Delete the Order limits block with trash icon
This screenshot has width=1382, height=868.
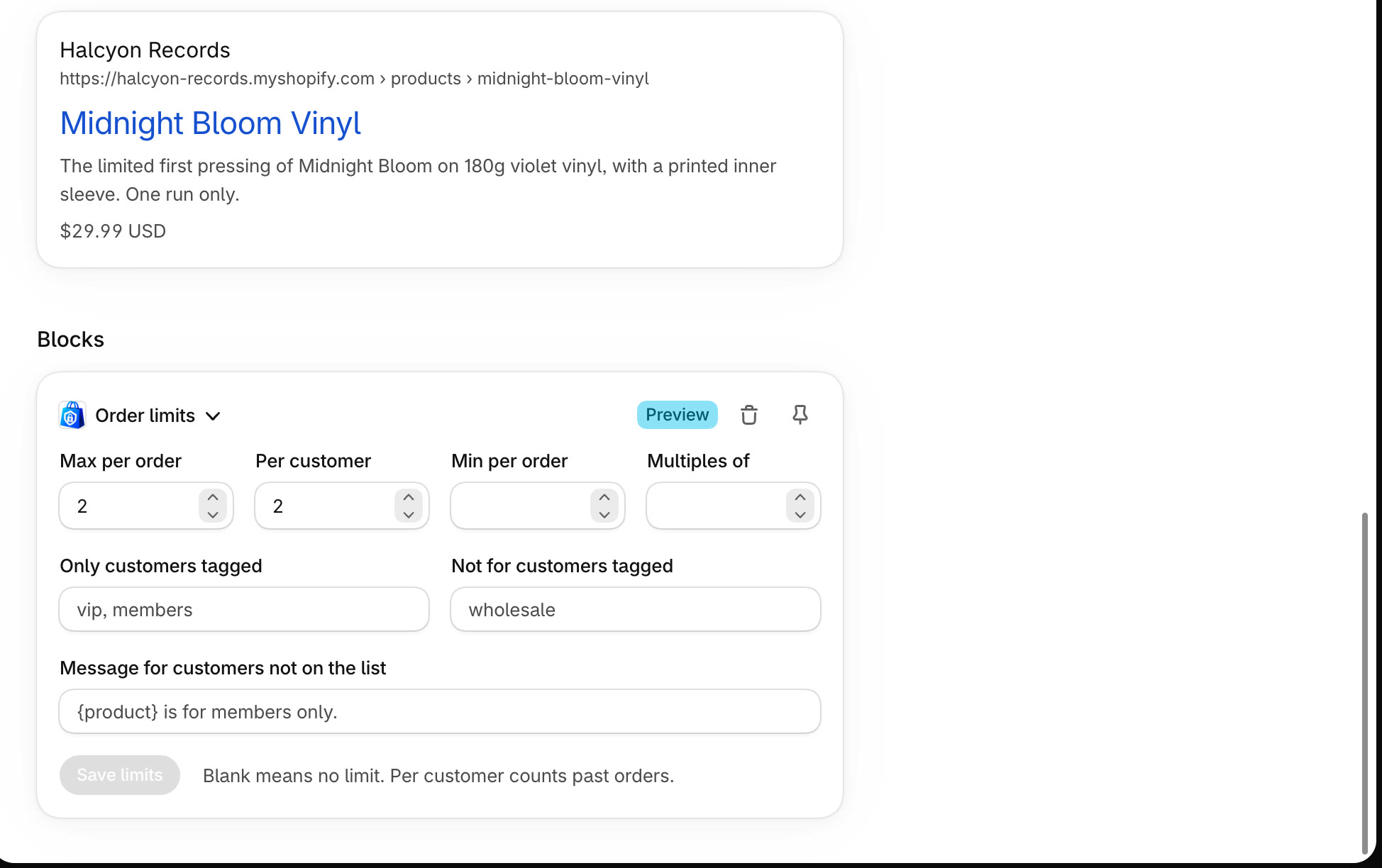[x=749, y=415]
